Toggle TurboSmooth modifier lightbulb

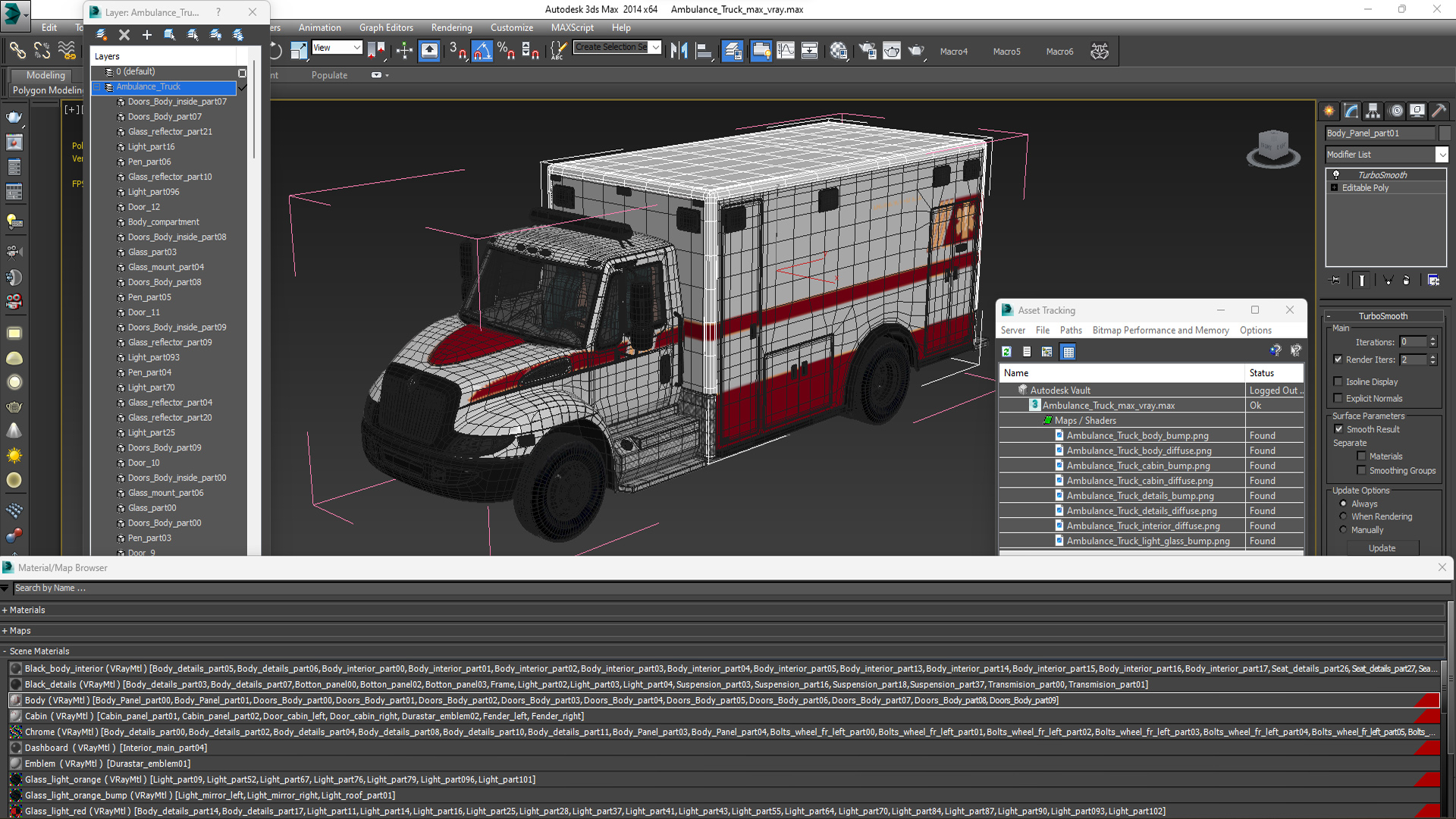(x=1336, y=174)
